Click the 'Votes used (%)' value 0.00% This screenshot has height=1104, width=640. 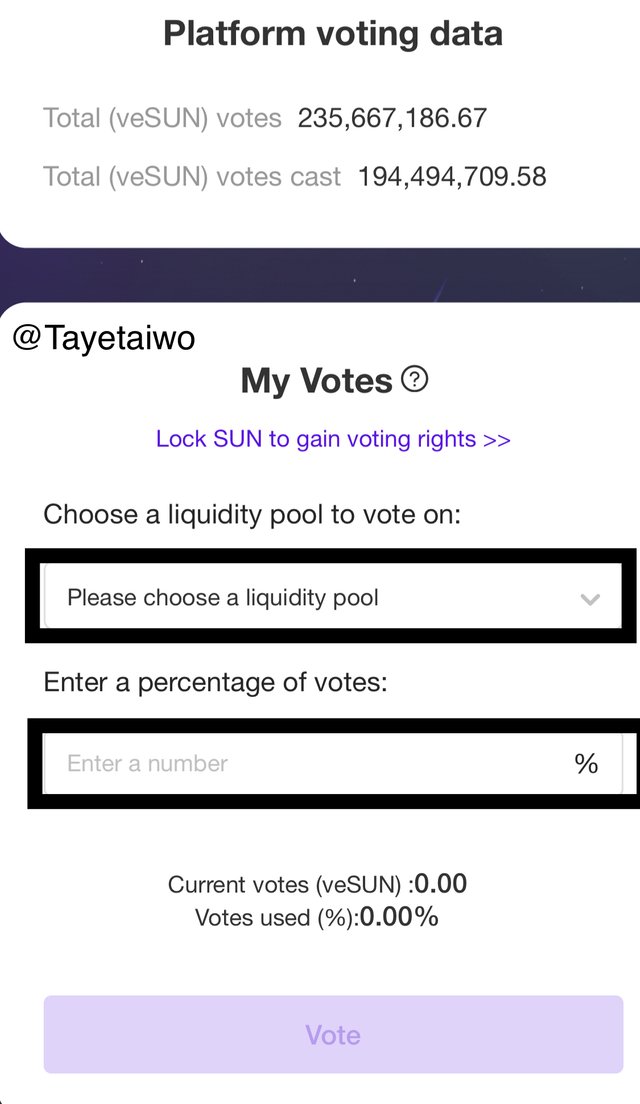click(398, 917)
